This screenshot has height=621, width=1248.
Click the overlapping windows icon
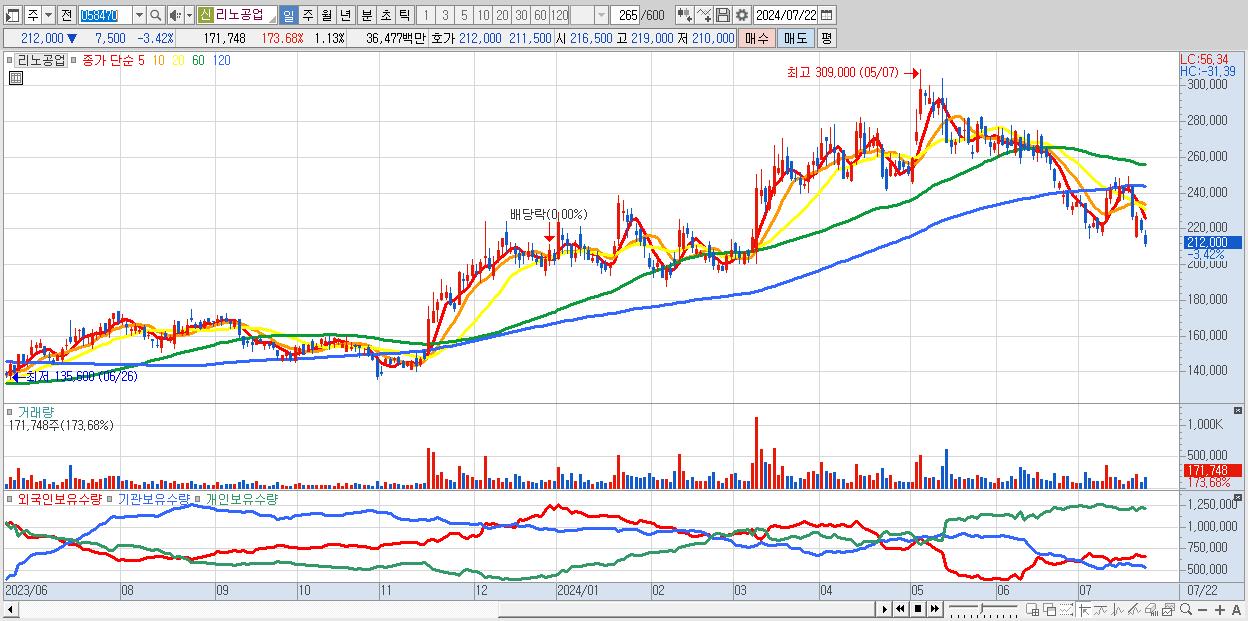click(x=1050, y=609)
